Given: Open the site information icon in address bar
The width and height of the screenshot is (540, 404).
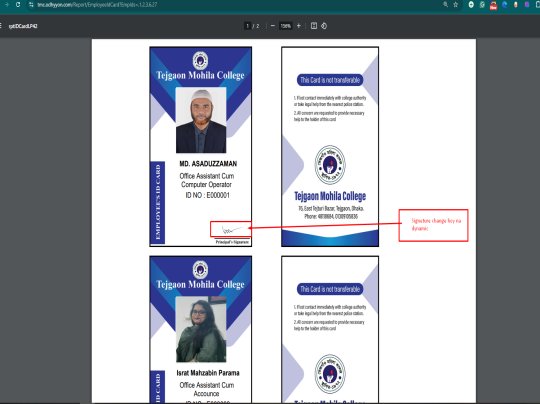Looking at the screenshot, I should [x=31, y=4].
